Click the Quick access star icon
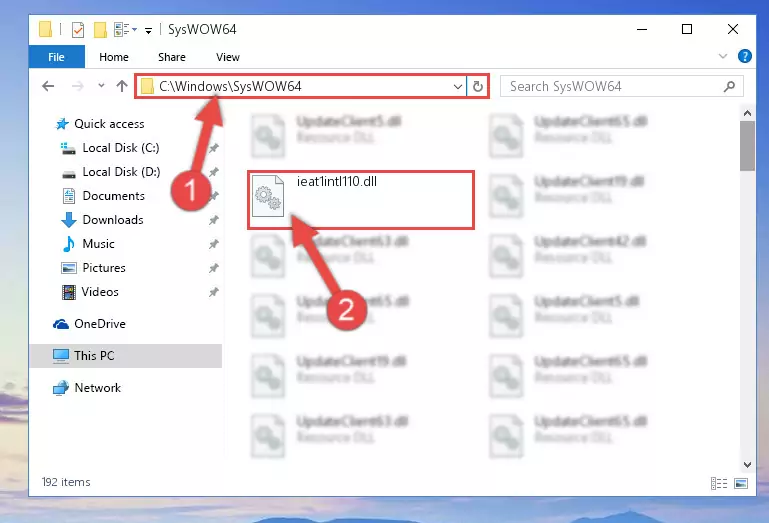 pos(62,124)
